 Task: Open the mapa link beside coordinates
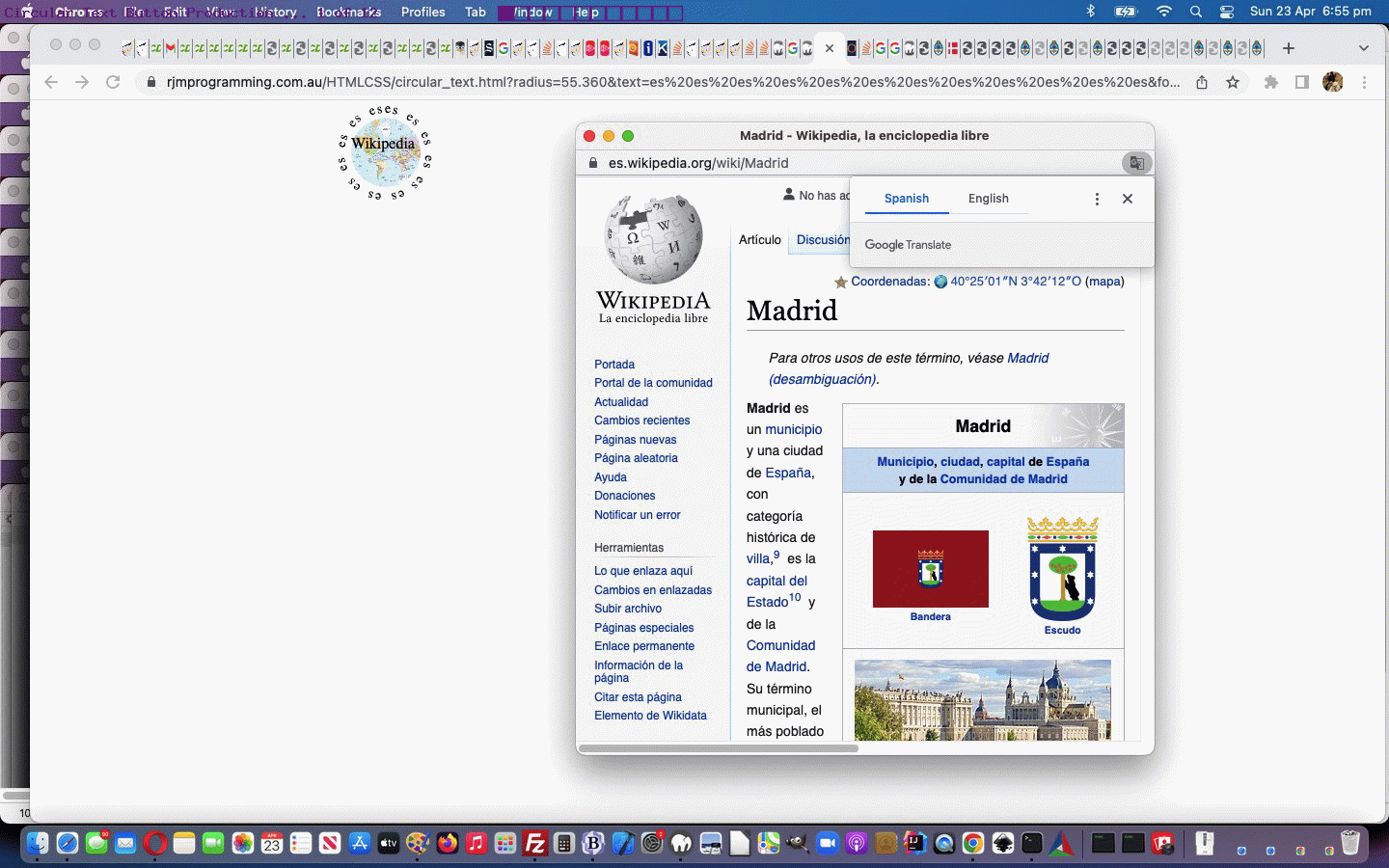tap(1104, 282)
